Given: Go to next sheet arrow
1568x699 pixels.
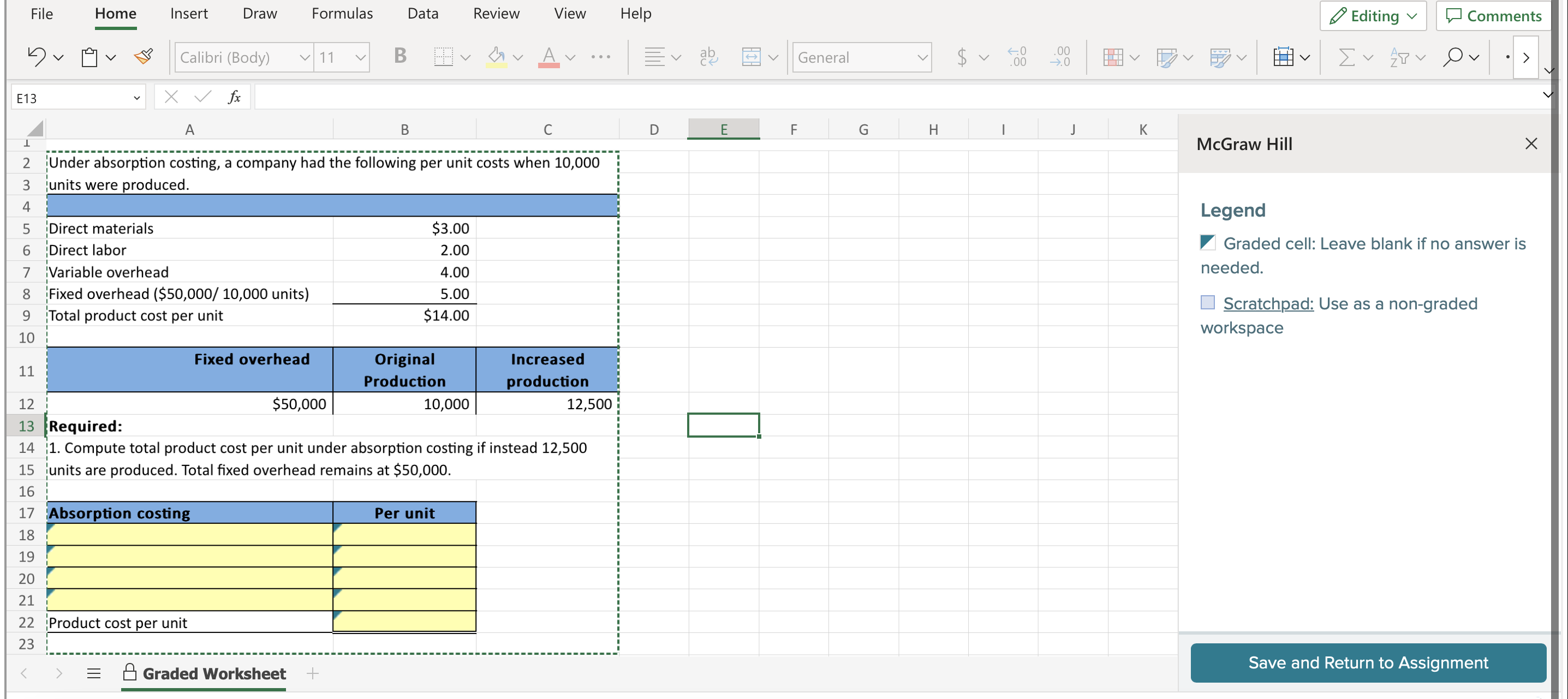Looking at the screenshot, I should coord(59,673).
